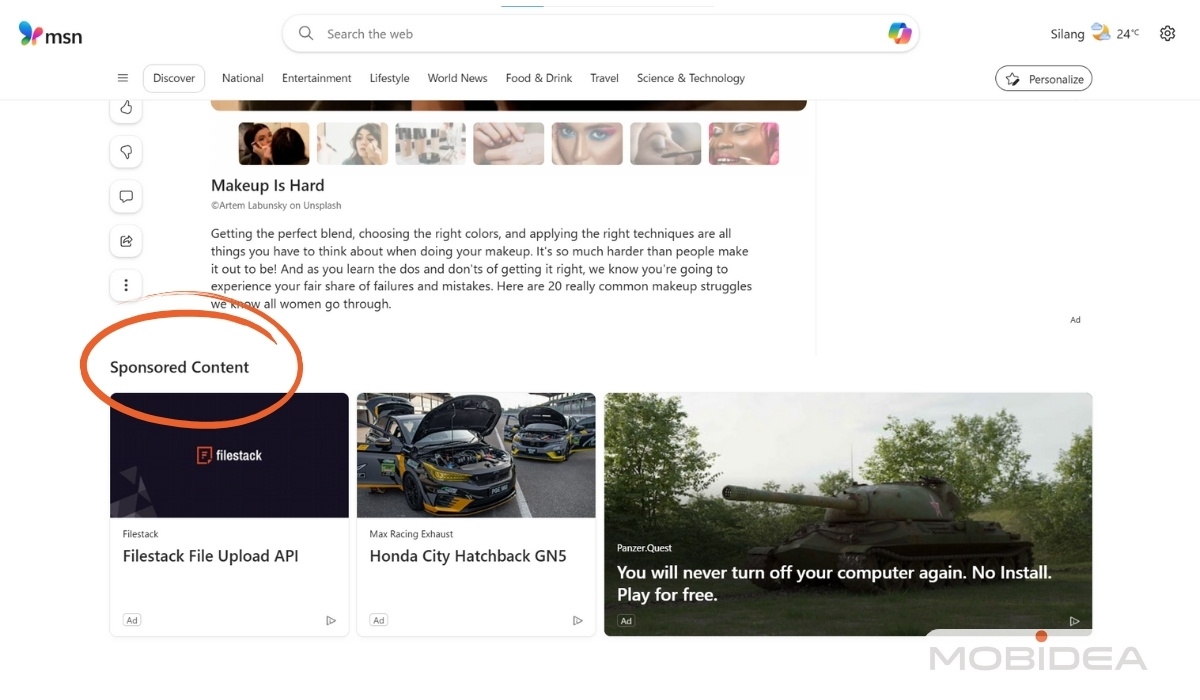Open the Travel tab
1200x700 pixels.
(604, 78)
